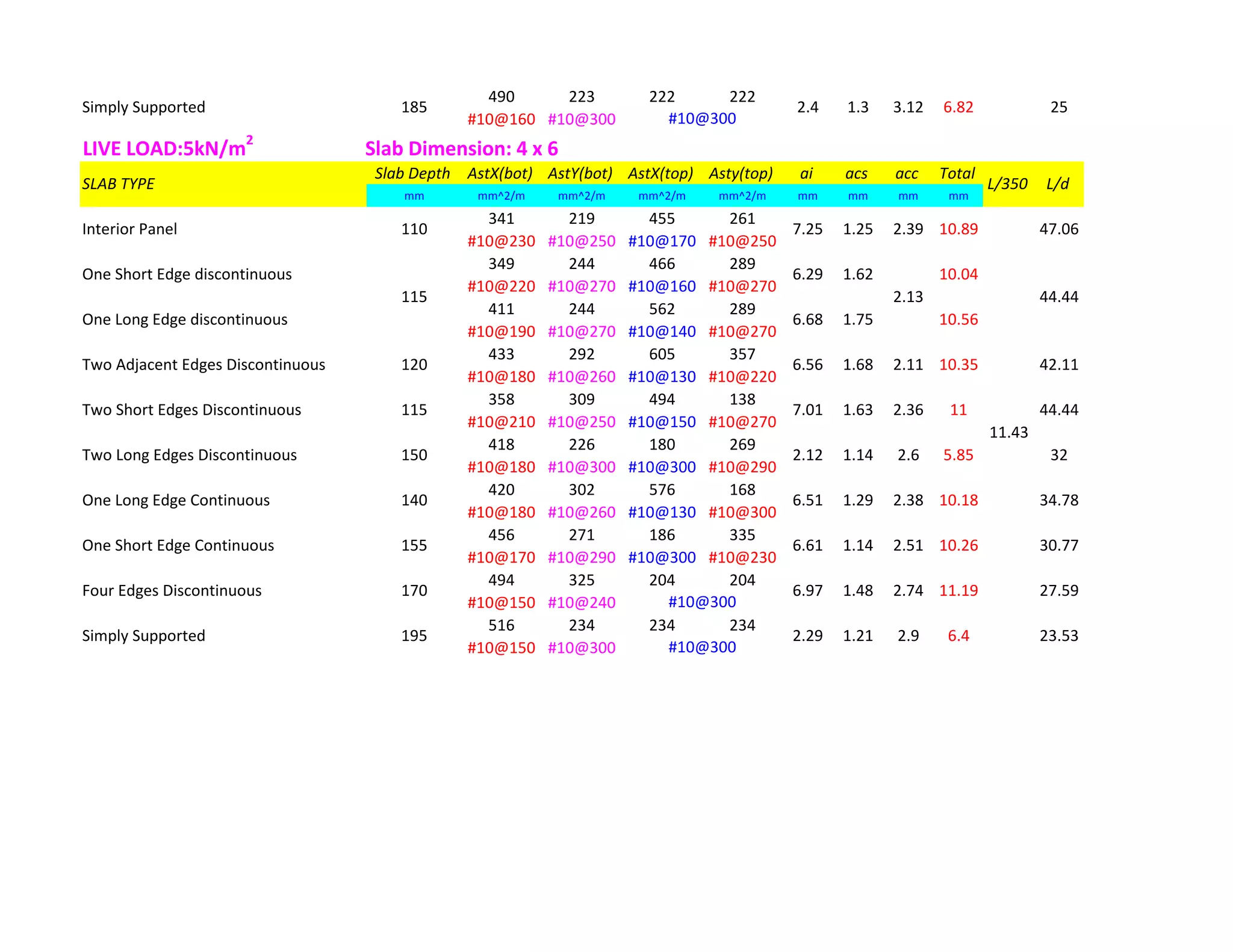Screen dimensions: 1233x952
Task: Select the 11.43 value in L/350 column
Action: [x=1008, y=433]
